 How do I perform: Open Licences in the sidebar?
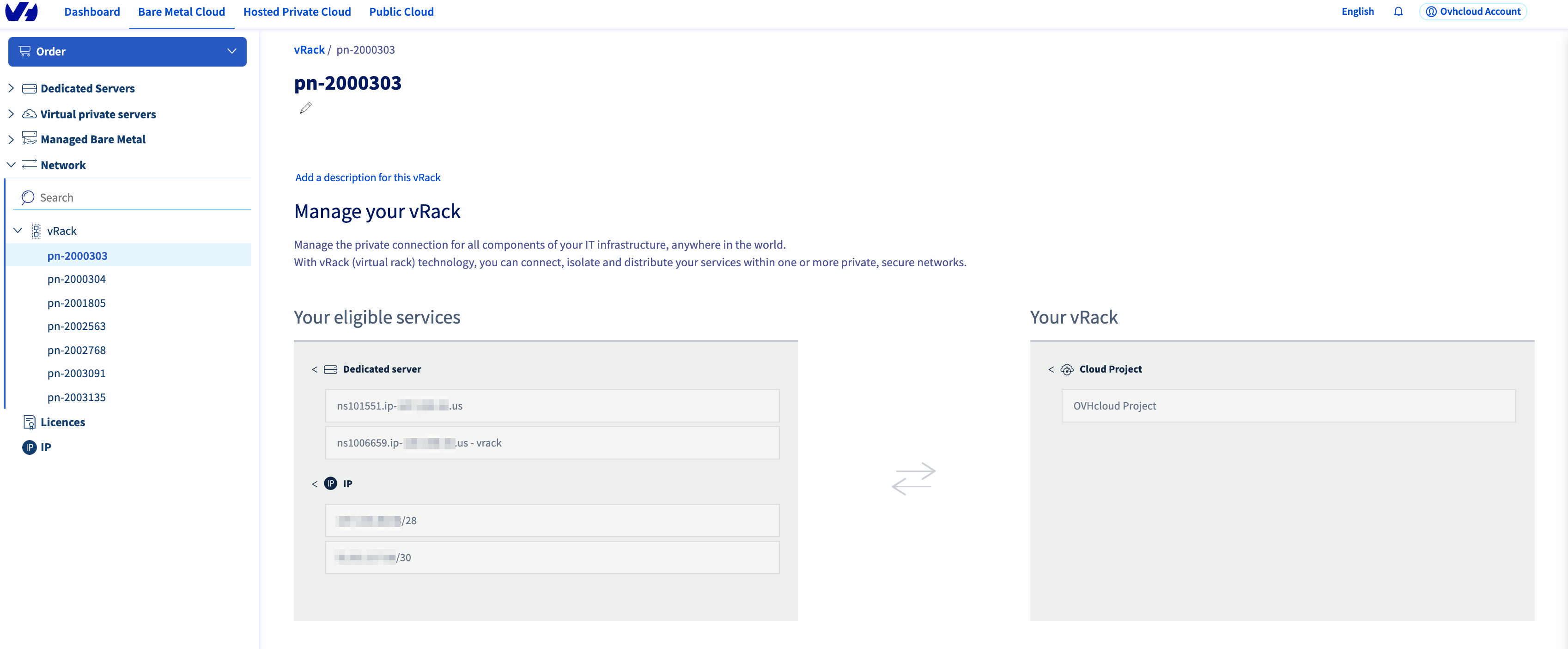[x=63, y=422]
